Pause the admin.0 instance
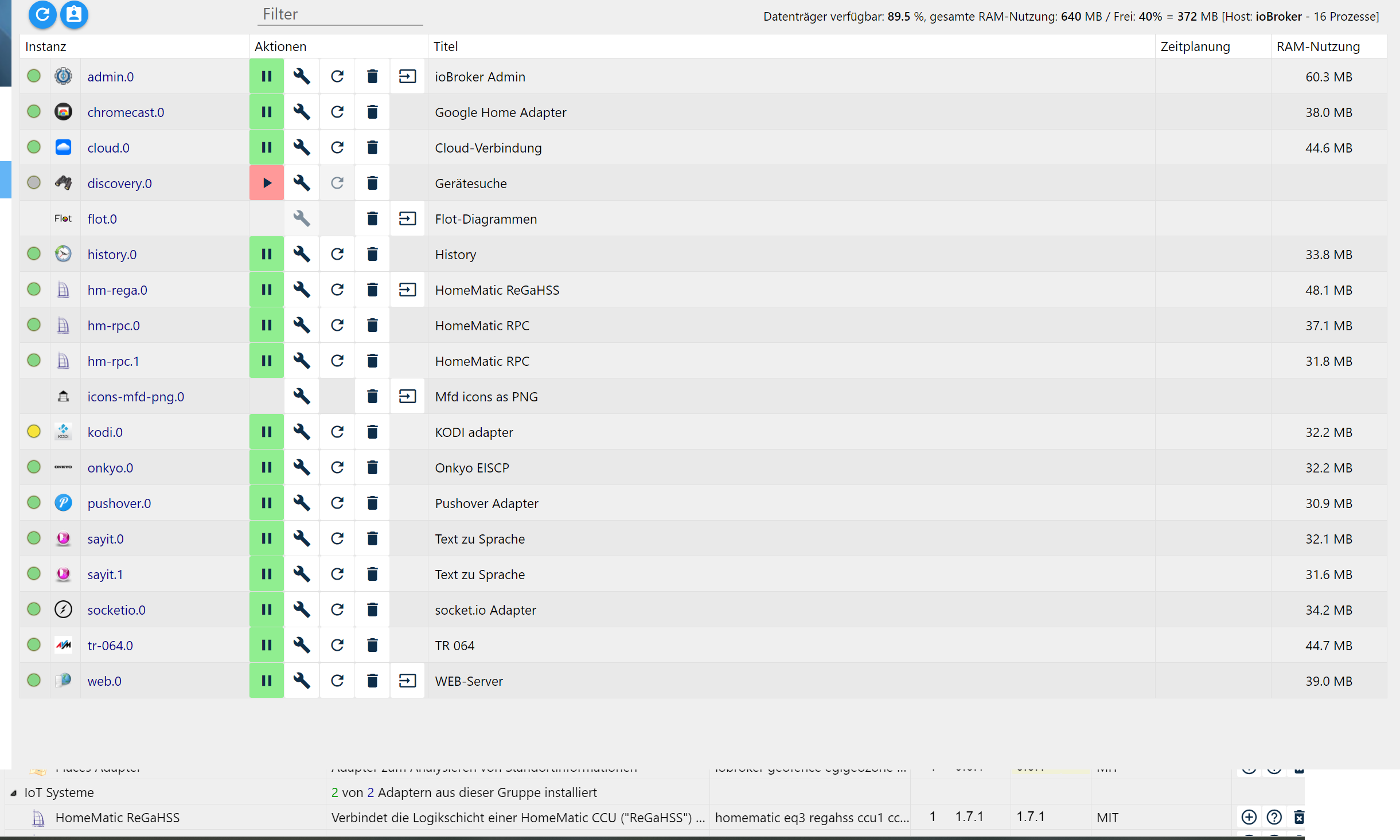Image resolution: width=1400 pixels, height=840 pixels. pos(267,76)
